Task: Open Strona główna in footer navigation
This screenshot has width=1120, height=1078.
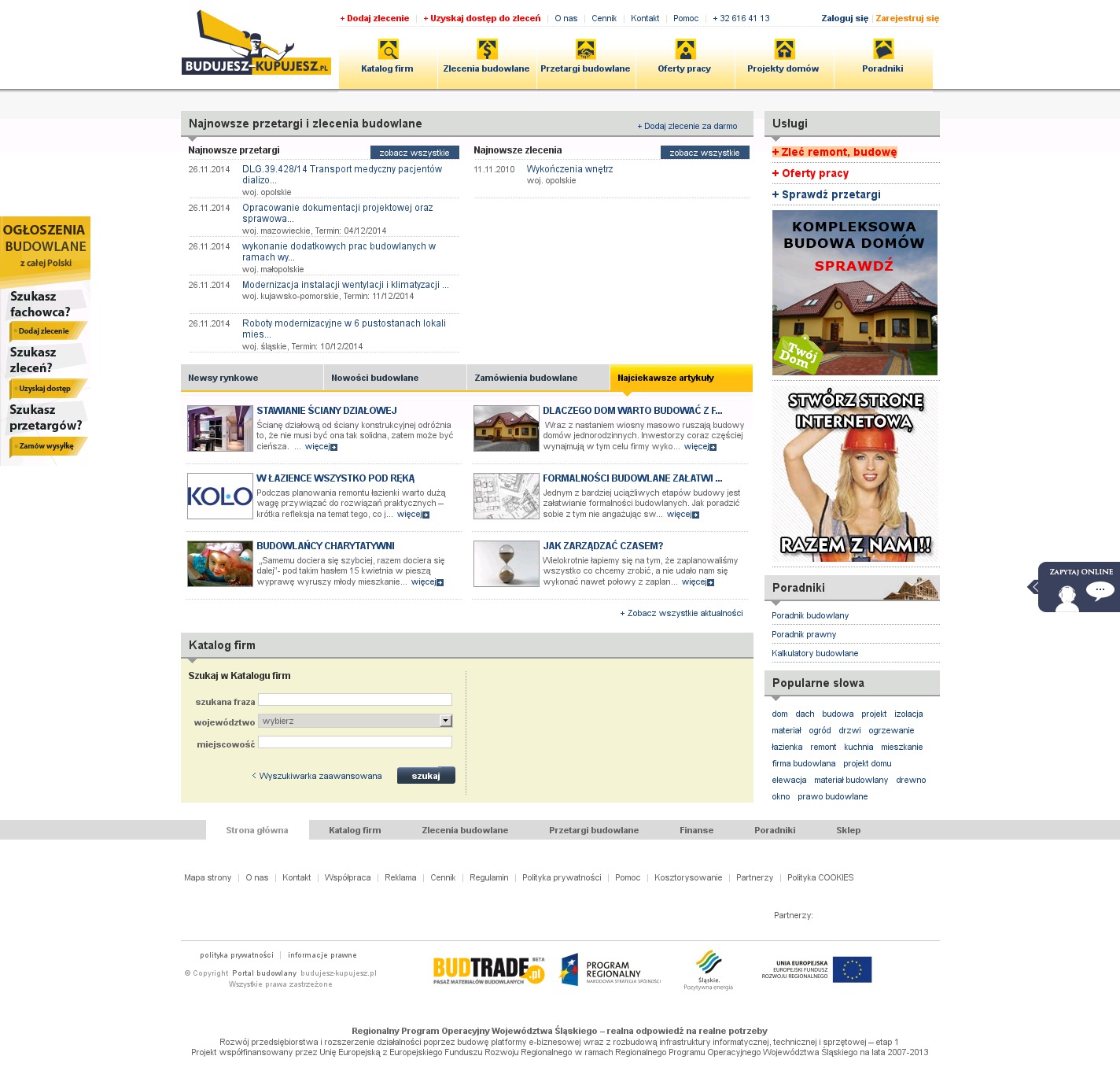Action: pos(257,830)
